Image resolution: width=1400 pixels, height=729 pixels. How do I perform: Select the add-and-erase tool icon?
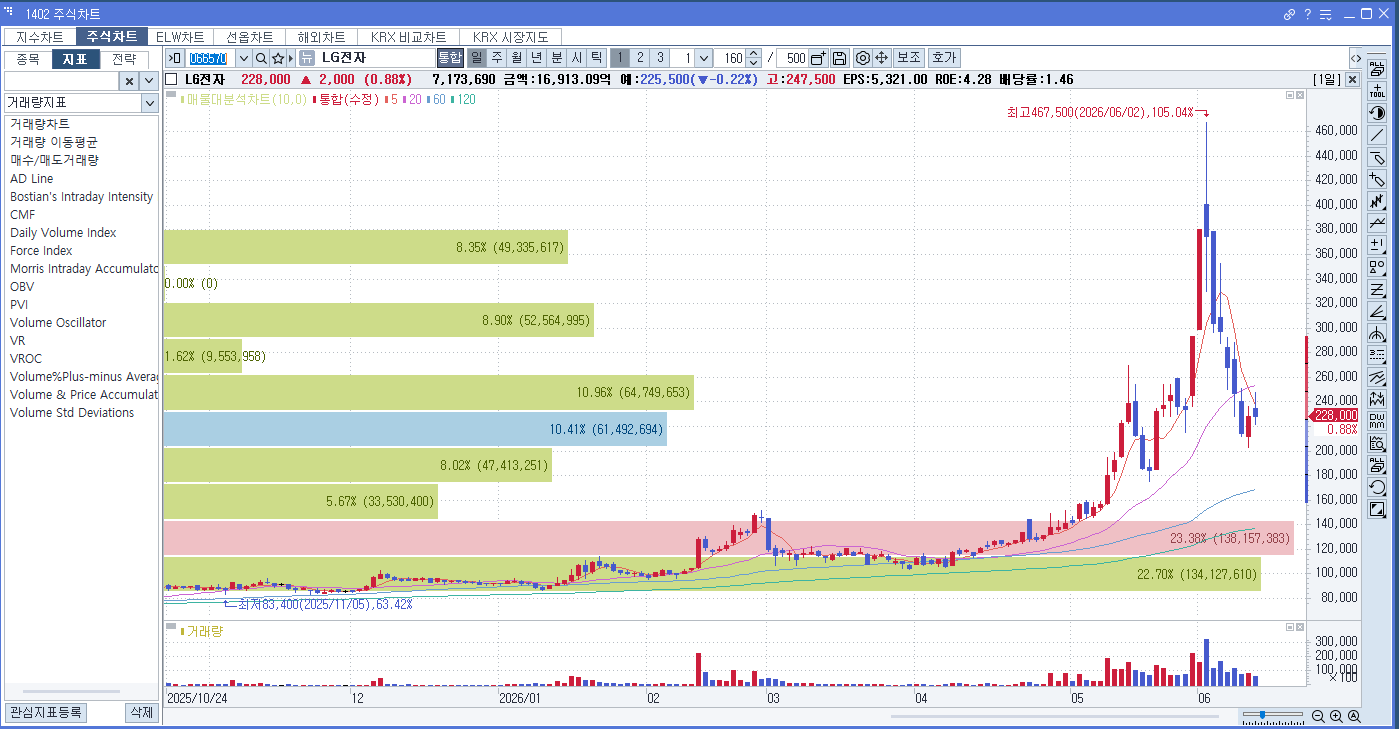pyautogui.click(x=1377, y=180)
